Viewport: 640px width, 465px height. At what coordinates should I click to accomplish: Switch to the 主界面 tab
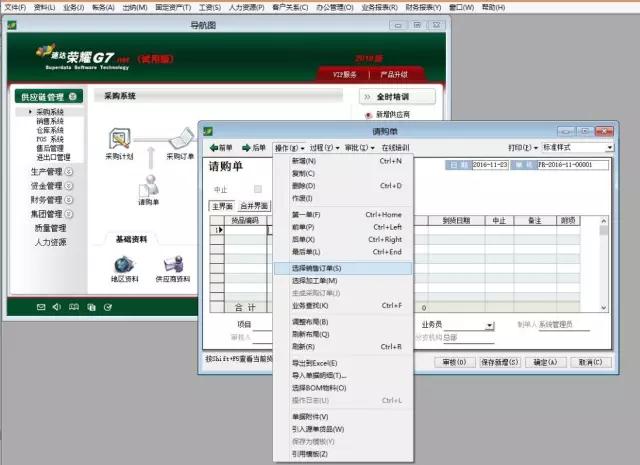point(222,206)
